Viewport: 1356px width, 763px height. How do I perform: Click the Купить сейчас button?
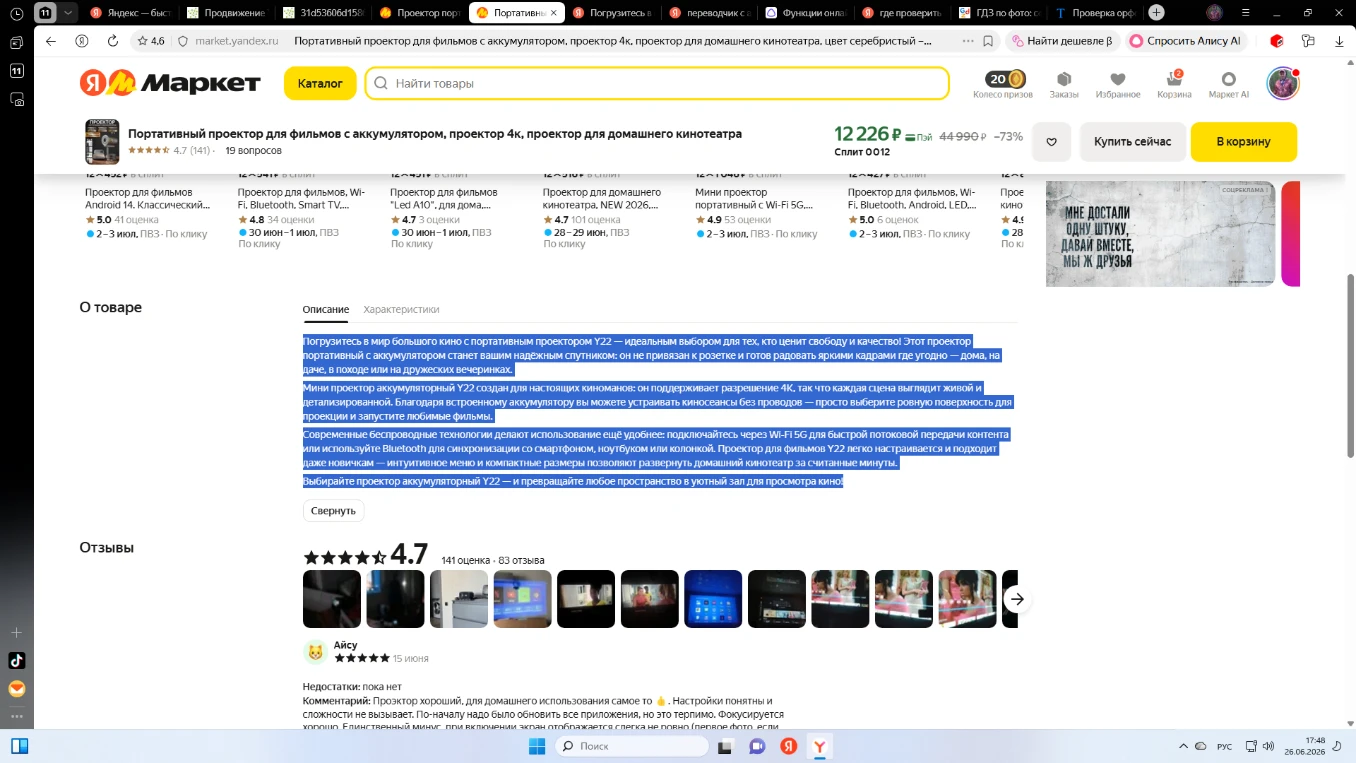1132,142
